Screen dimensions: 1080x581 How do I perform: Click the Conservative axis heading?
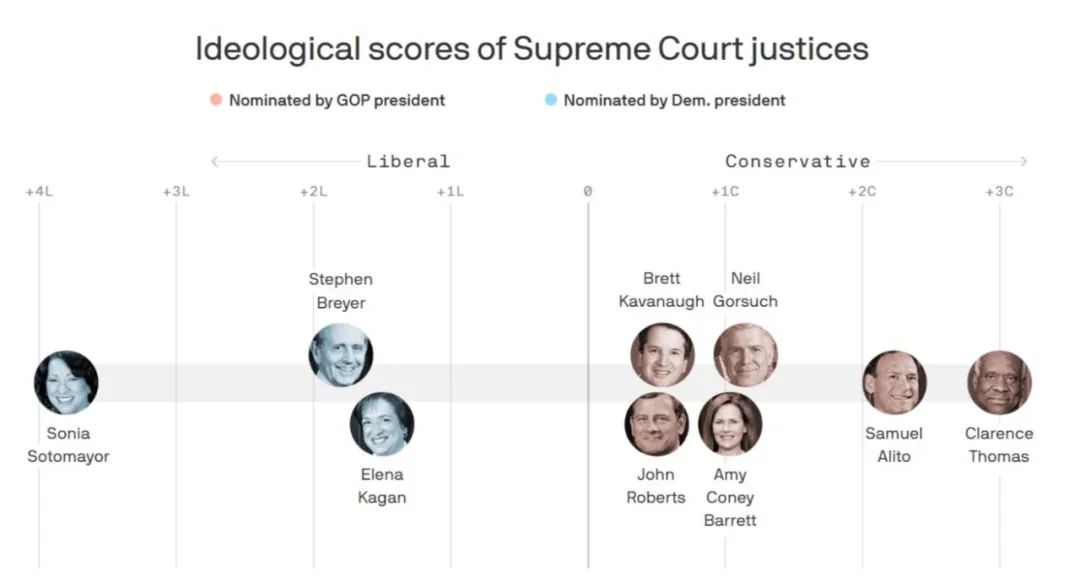798,161
